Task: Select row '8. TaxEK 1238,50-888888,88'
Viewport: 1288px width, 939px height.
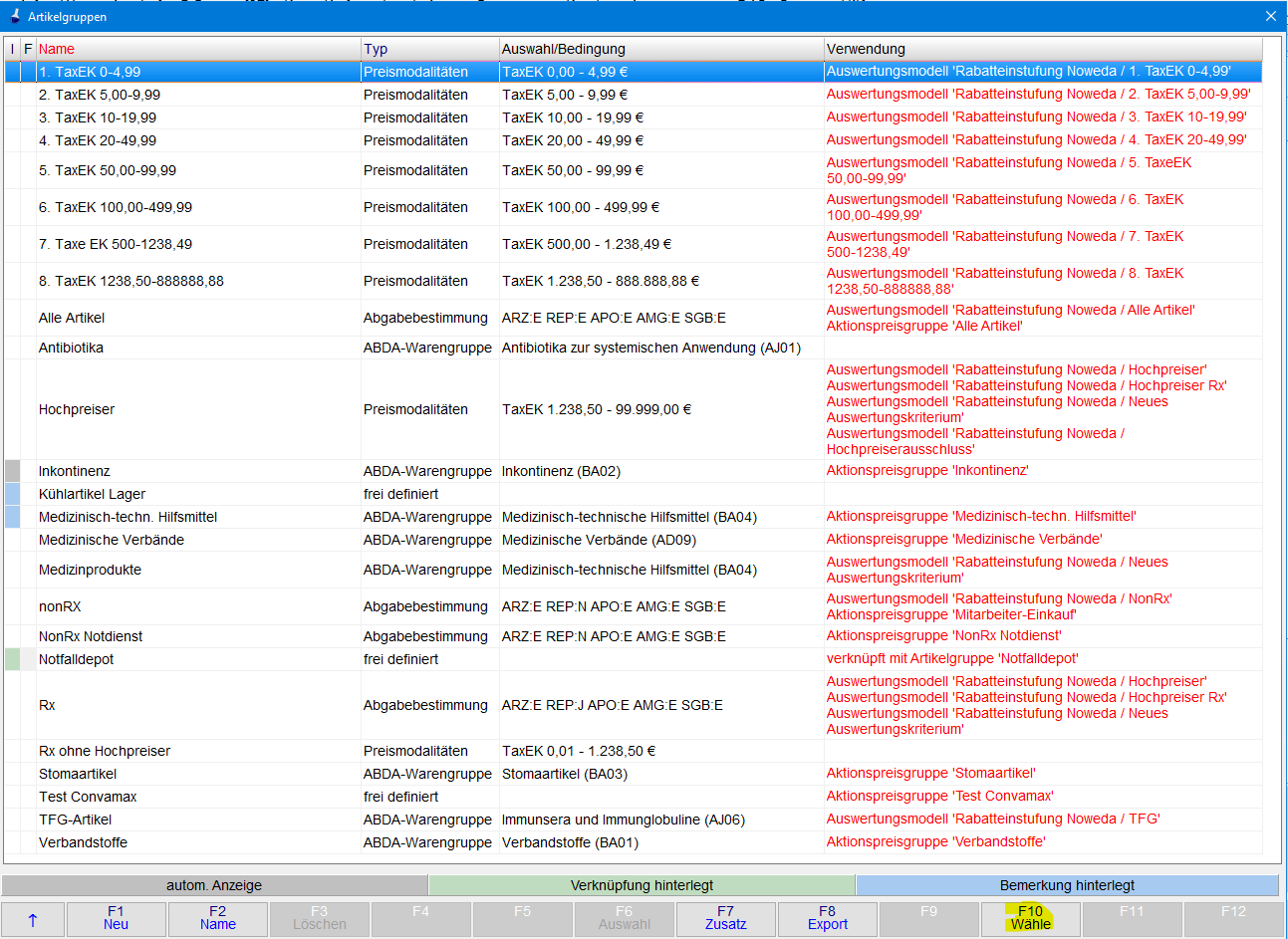Action: (634, 281)
